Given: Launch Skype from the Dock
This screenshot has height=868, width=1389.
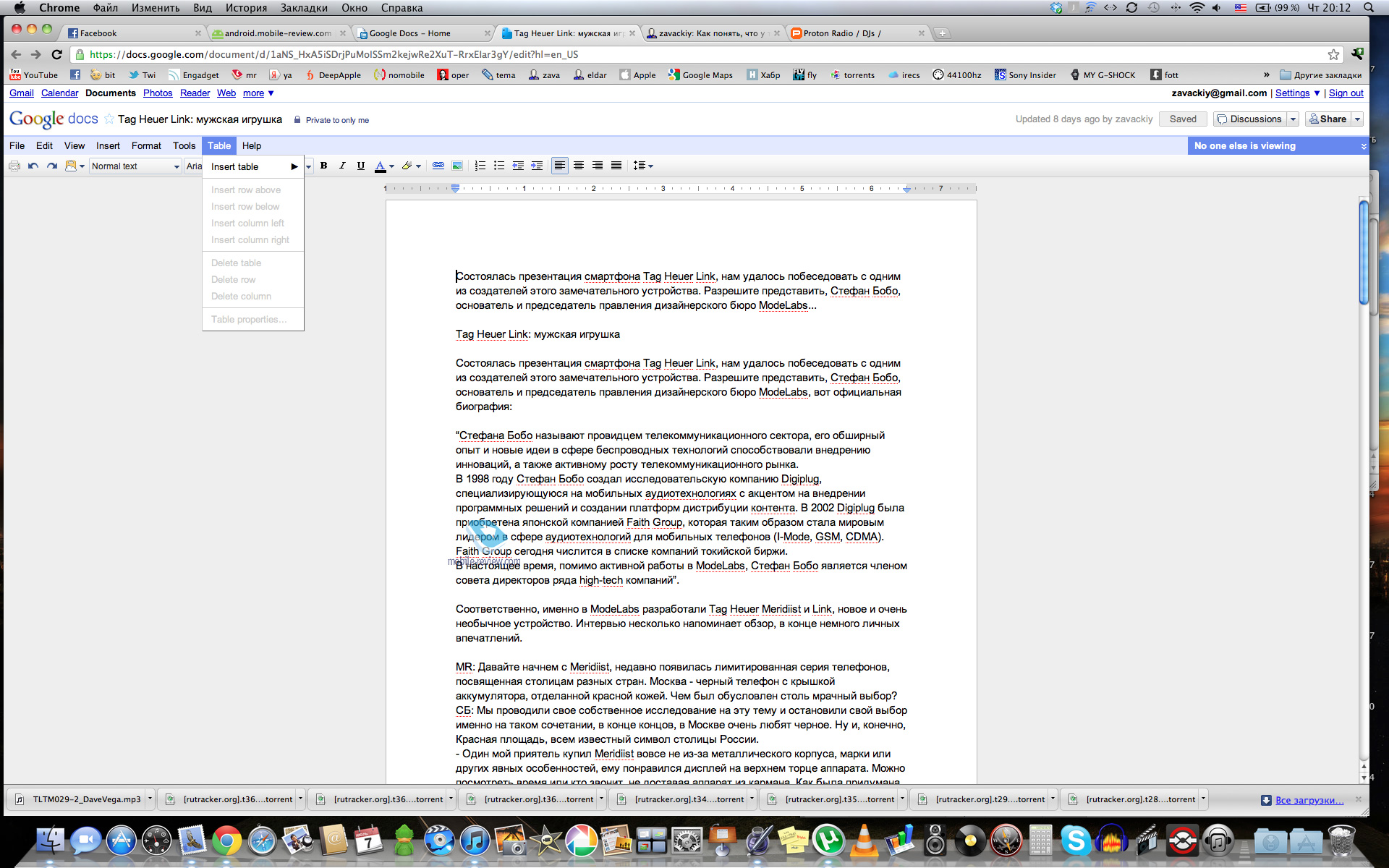Looking at the screenshot, I should pos(1076,841).
